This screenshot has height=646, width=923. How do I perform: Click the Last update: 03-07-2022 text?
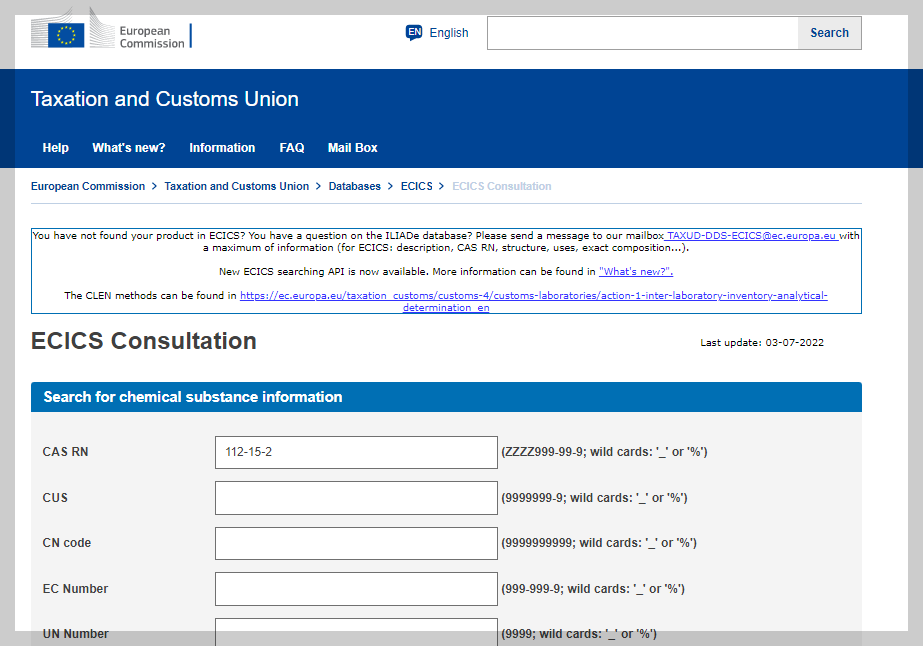(762, 343)
